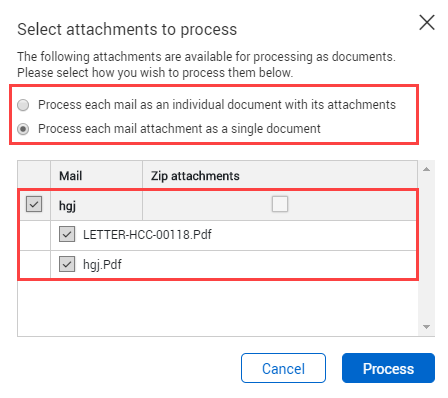Click the blank first column header

point(34,174)
